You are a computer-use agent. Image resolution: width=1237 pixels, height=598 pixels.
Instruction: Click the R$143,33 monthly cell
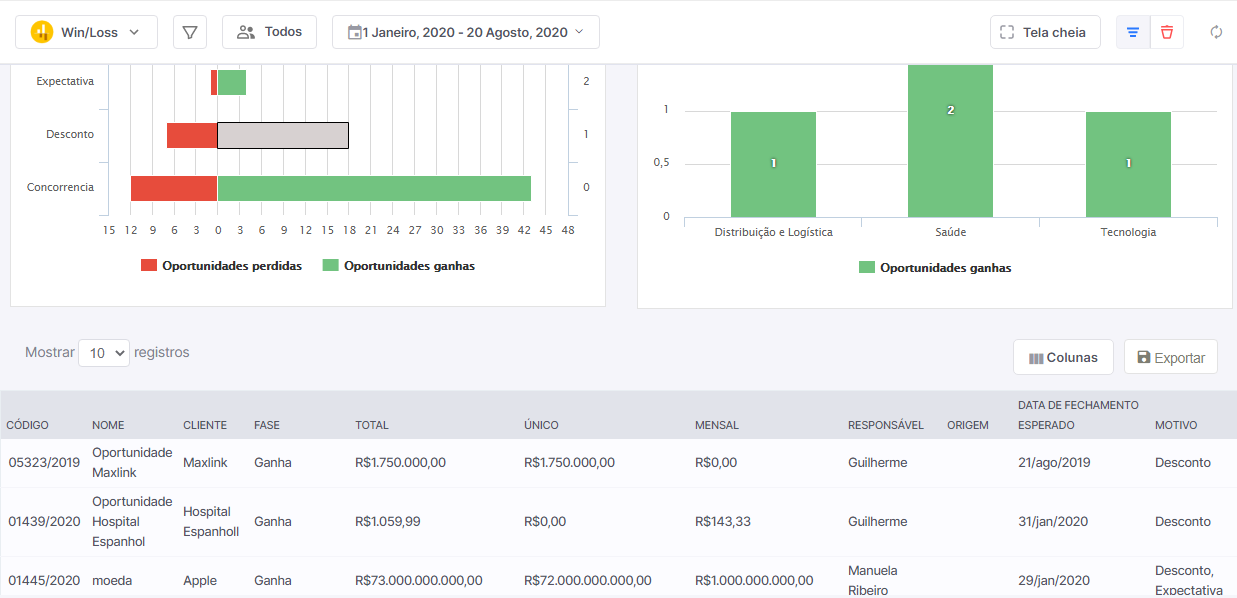723,522
